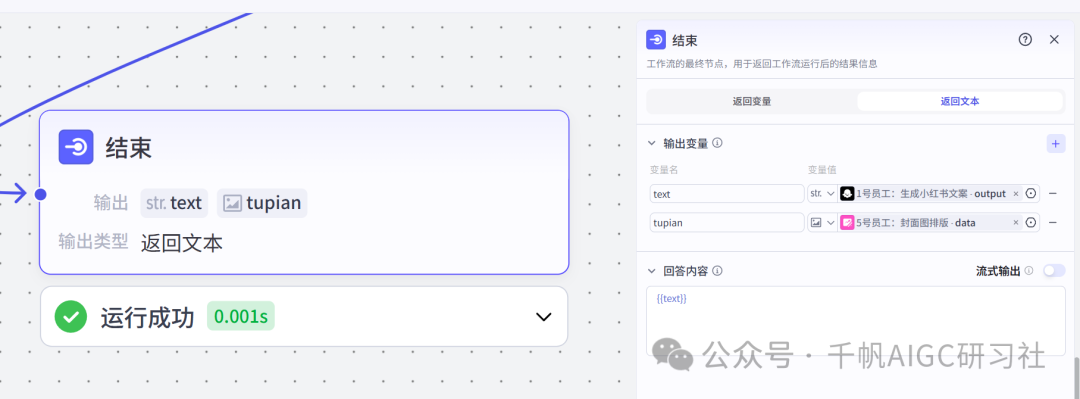
Task: Open variable picker for tupian row
Action: pos(1031,223)
